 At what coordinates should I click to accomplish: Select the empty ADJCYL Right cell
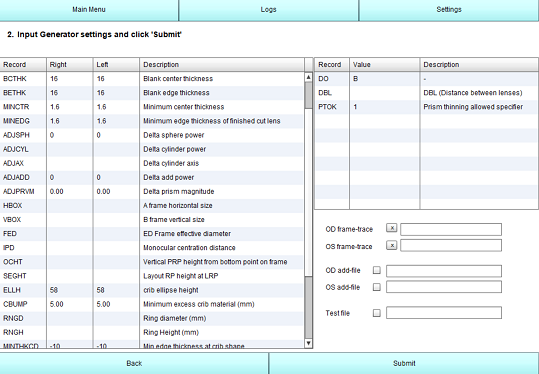[x=70, y=149]
